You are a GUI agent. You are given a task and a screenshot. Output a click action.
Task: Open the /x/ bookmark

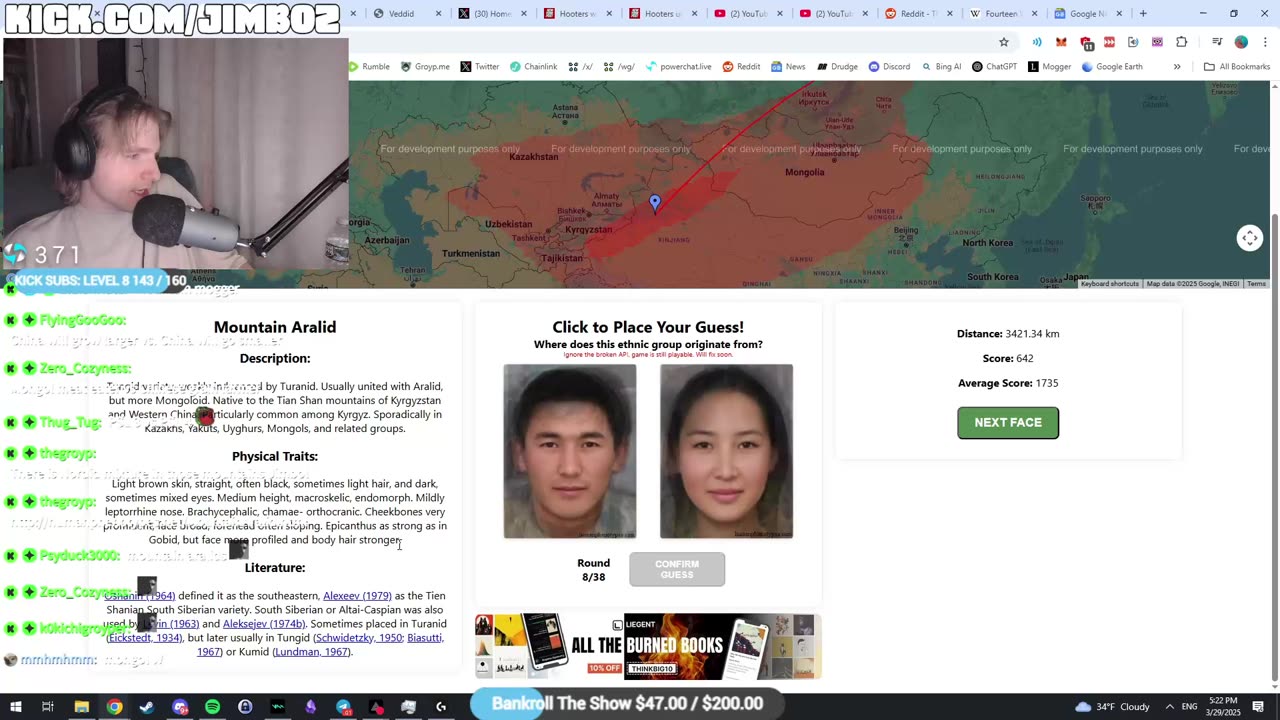pos(581,67)
